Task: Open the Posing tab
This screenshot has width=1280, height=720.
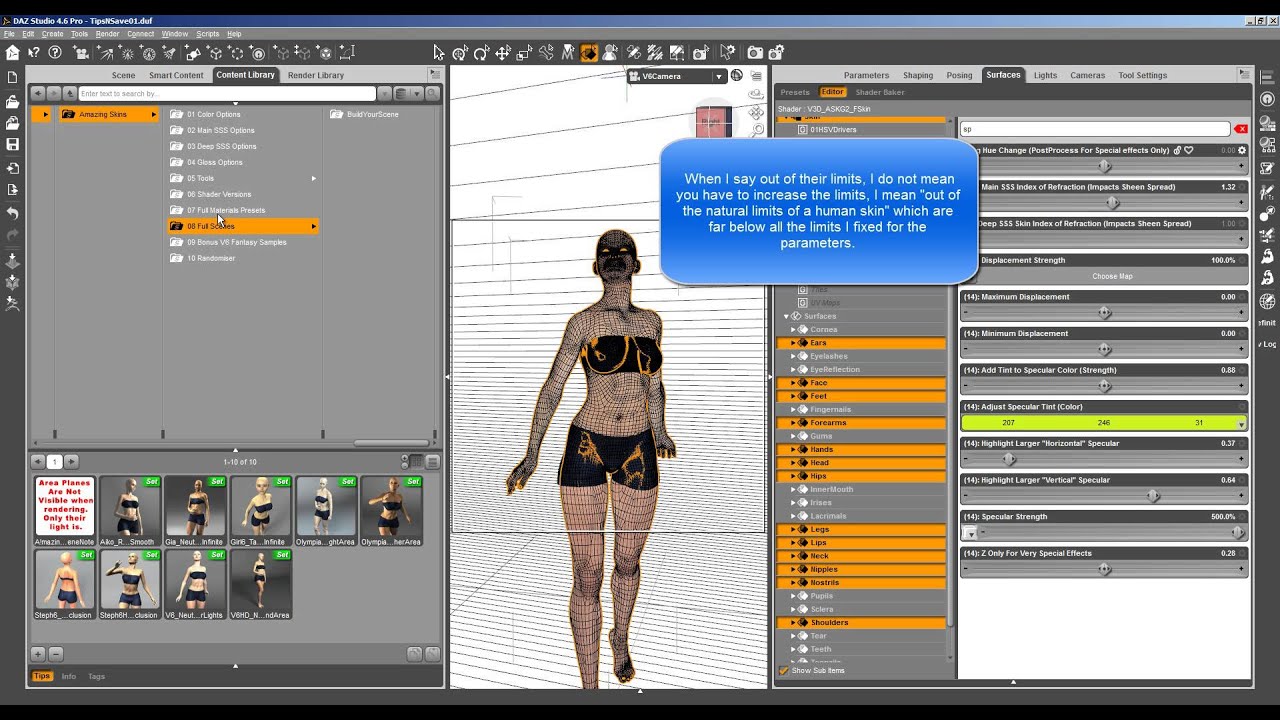Action: click(x=959, y=75)
